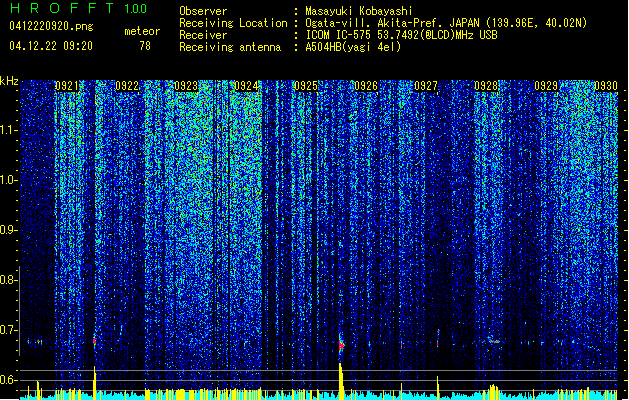This screenshot has width=629, height=400.
Task: Click the 0921 time marker
Action: click(x=67, y=86)
